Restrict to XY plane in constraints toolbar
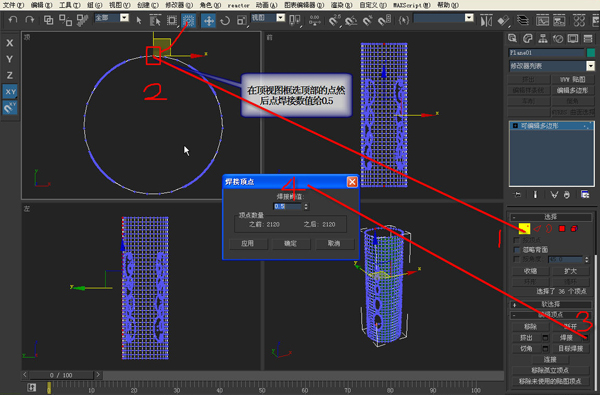The width and height of the screenshot is (600, 395). 10,91
